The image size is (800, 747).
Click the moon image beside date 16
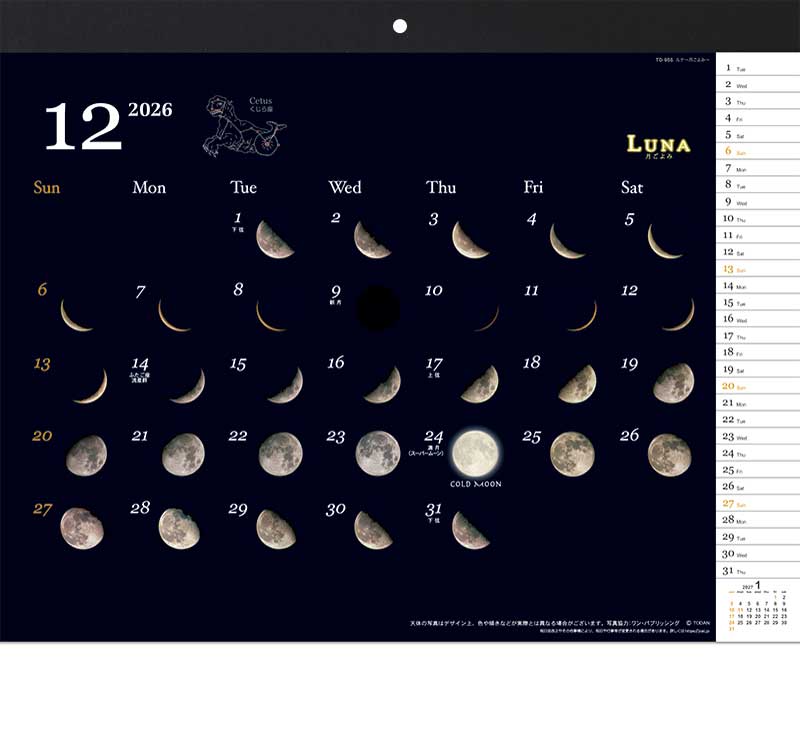383,385
